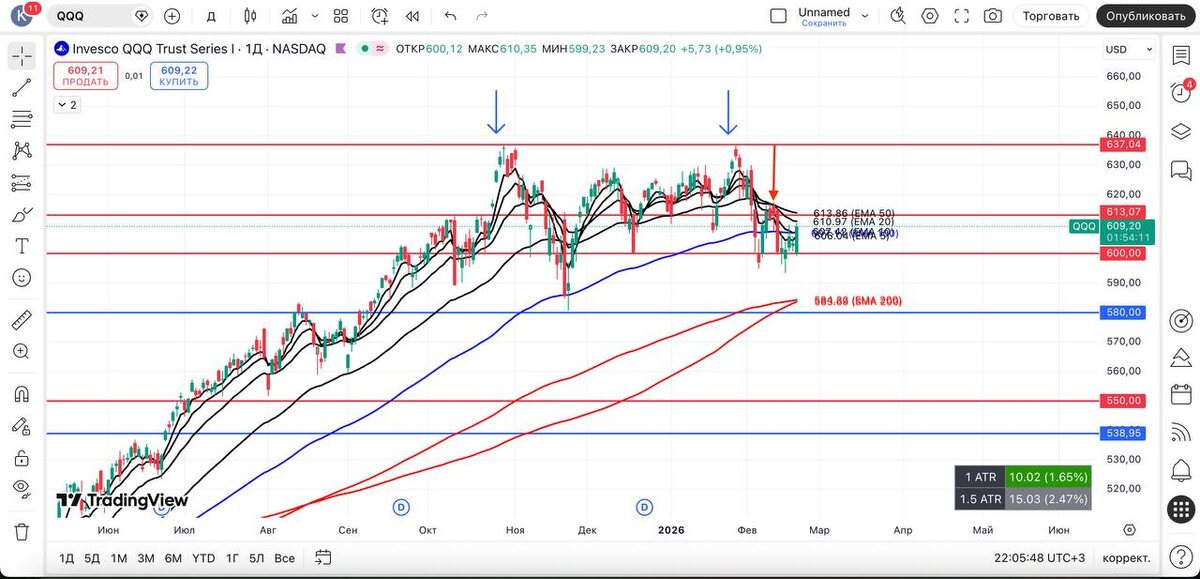
Task: Open the Д interval selector
Action: (x=211, y=16)
